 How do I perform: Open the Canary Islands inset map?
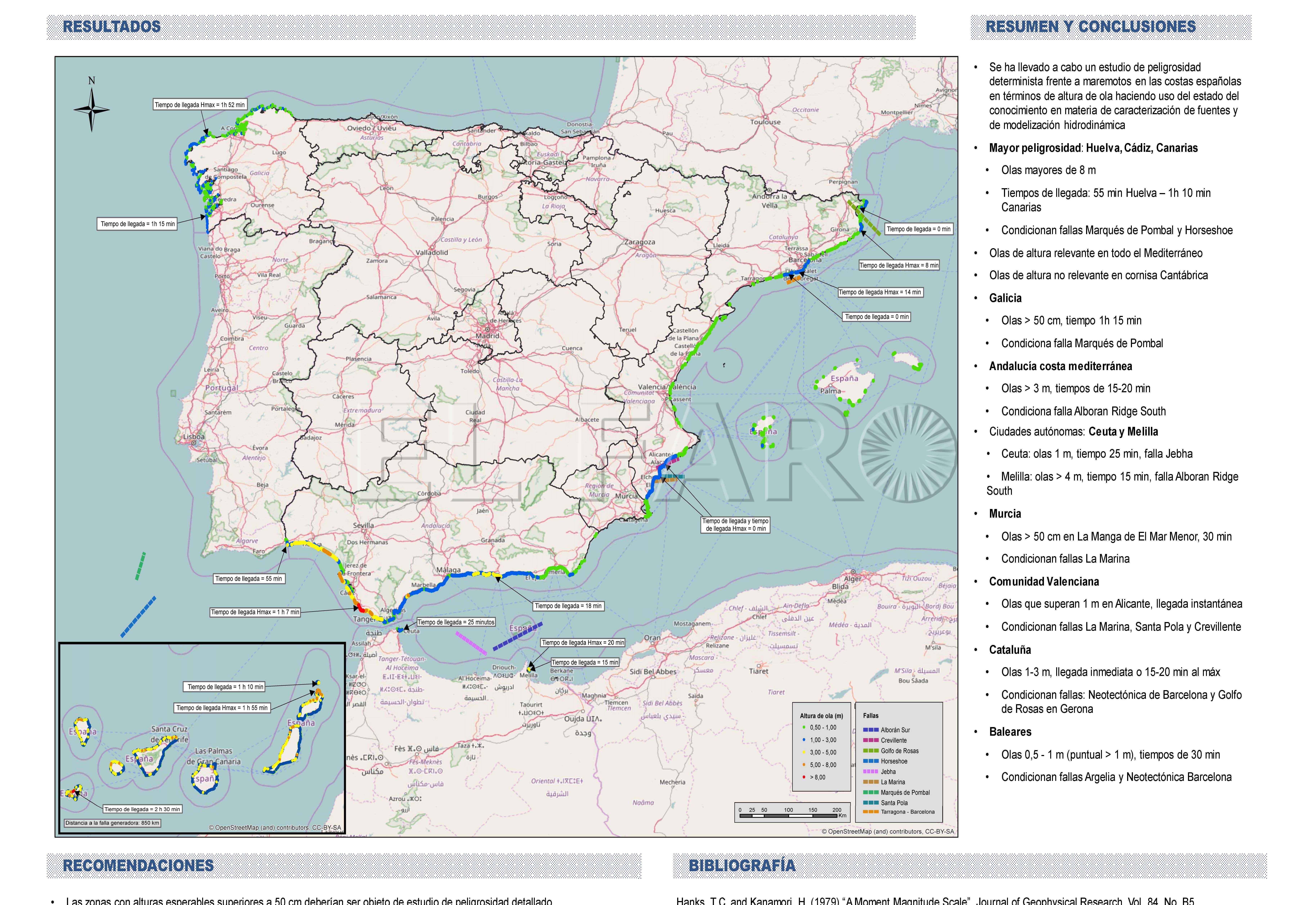(202, 738)
